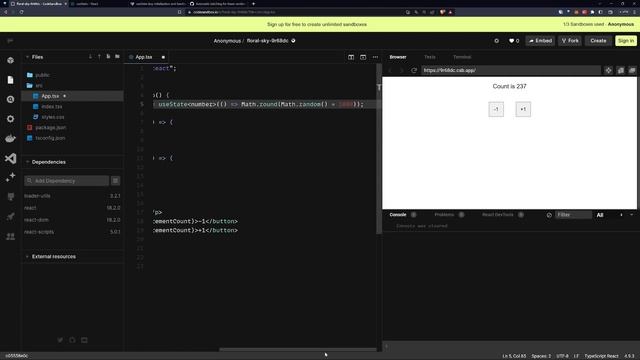Like the sandbox with heart icon
Screen dimensions: 640x360
(x=511, y=41)
